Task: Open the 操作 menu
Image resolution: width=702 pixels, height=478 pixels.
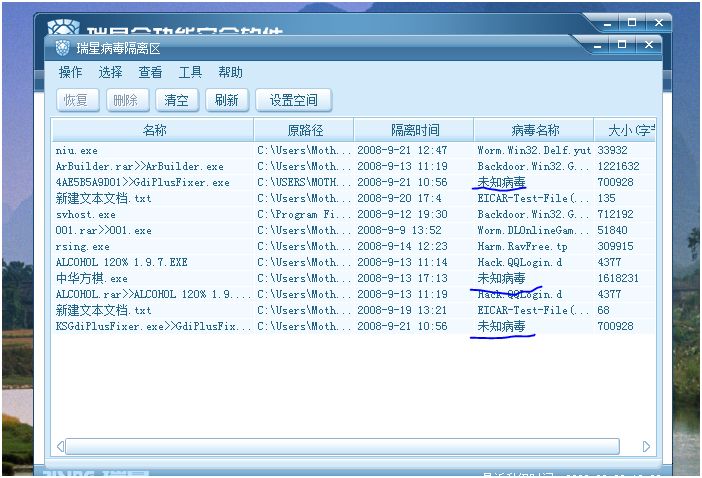Action: click(x=70, y=72)
